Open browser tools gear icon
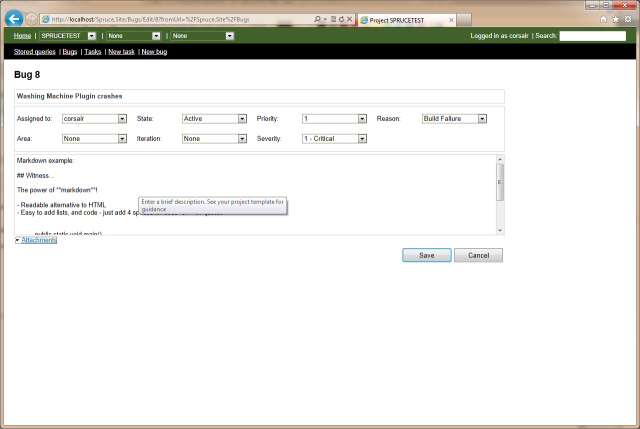Image resolution: width=640 pixels, height=429 pixels. [628, 19]
